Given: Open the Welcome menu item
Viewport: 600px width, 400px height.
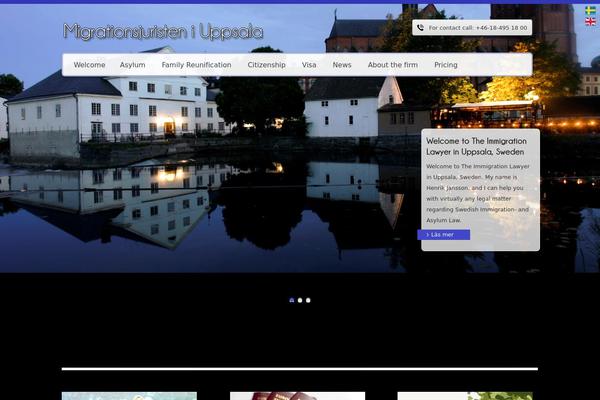Looking at the screenshot, I should (89, 65).
